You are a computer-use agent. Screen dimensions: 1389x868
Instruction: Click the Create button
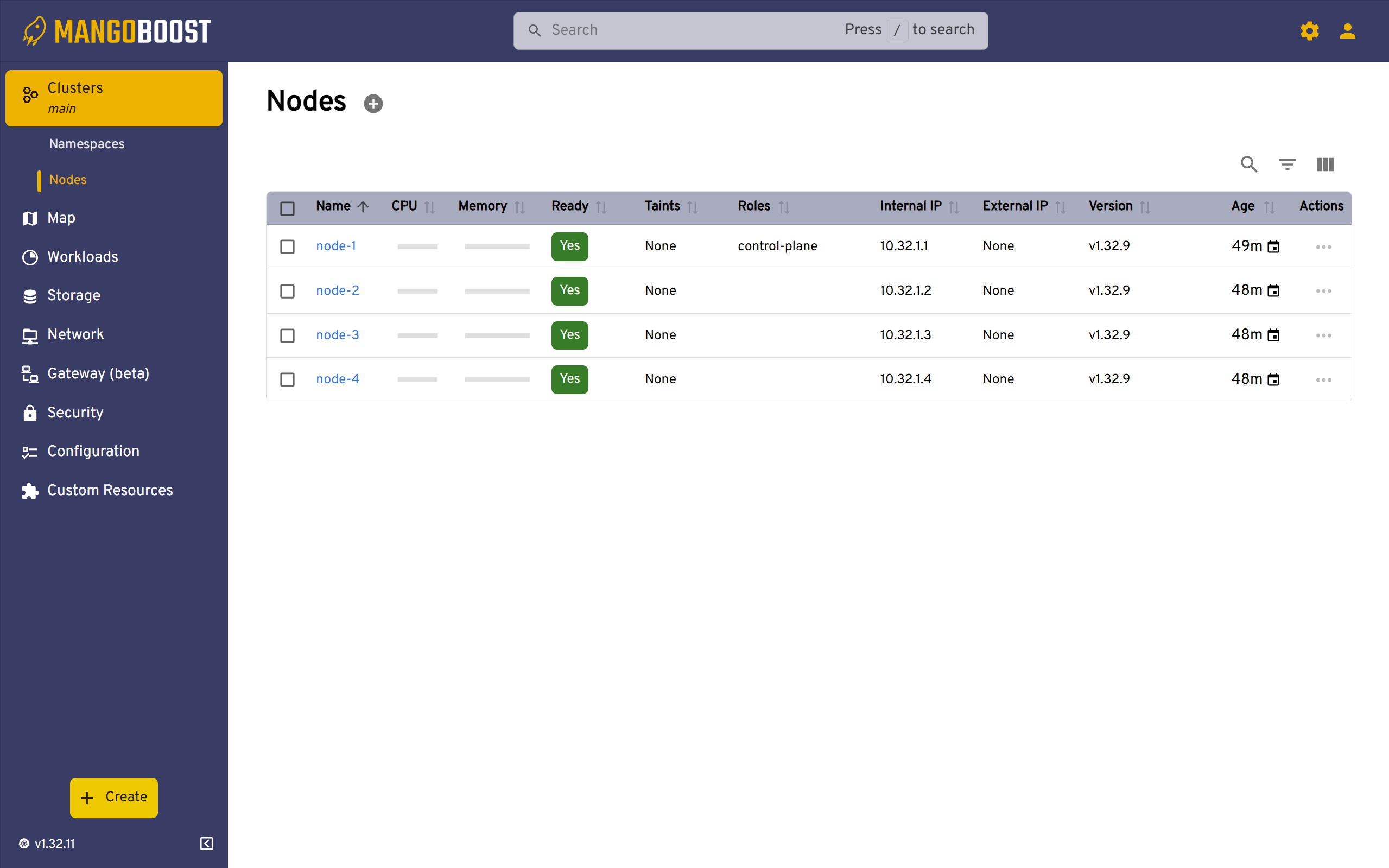click(113, 797)
